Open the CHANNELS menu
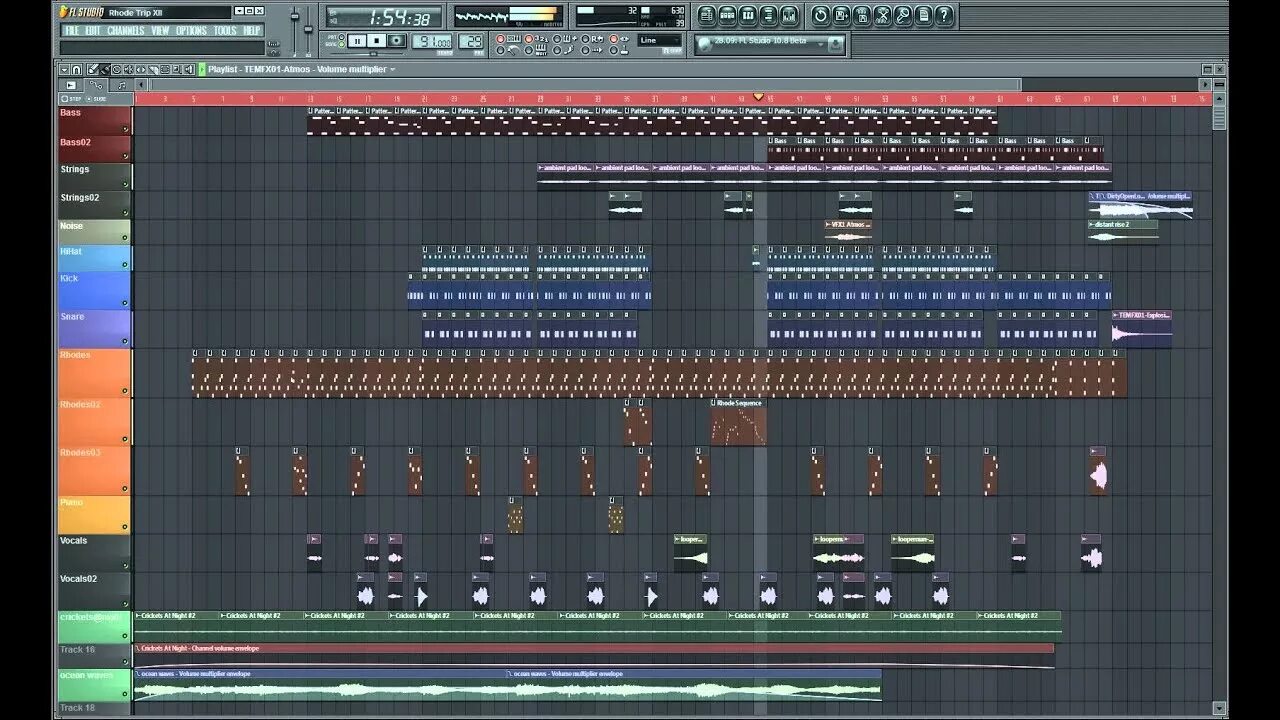 126,31
